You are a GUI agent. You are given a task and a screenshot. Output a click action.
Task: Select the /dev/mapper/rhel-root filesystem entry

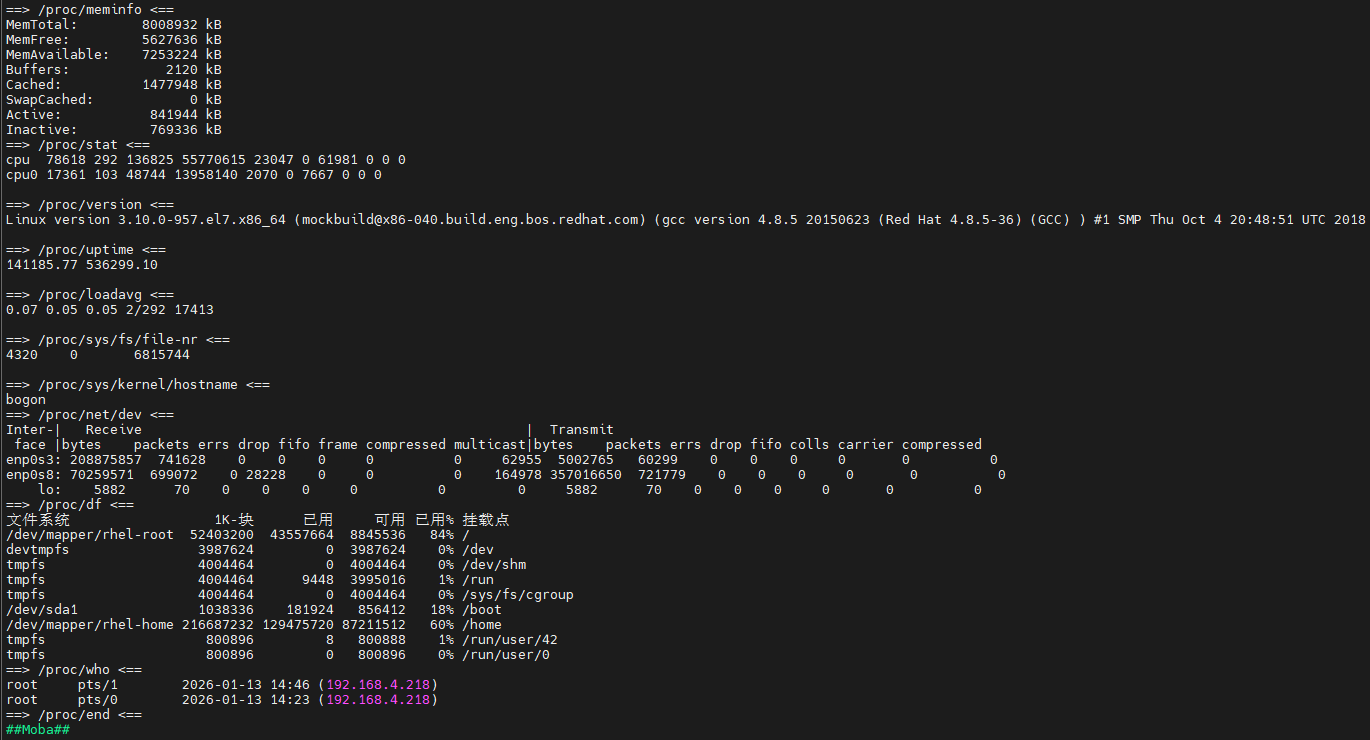coord(90,535)
